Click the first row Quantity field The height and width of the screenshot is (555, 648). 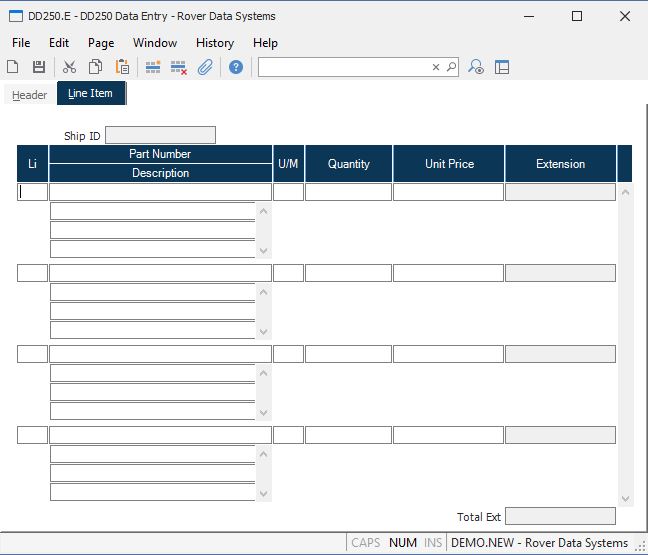click(348, 192)
